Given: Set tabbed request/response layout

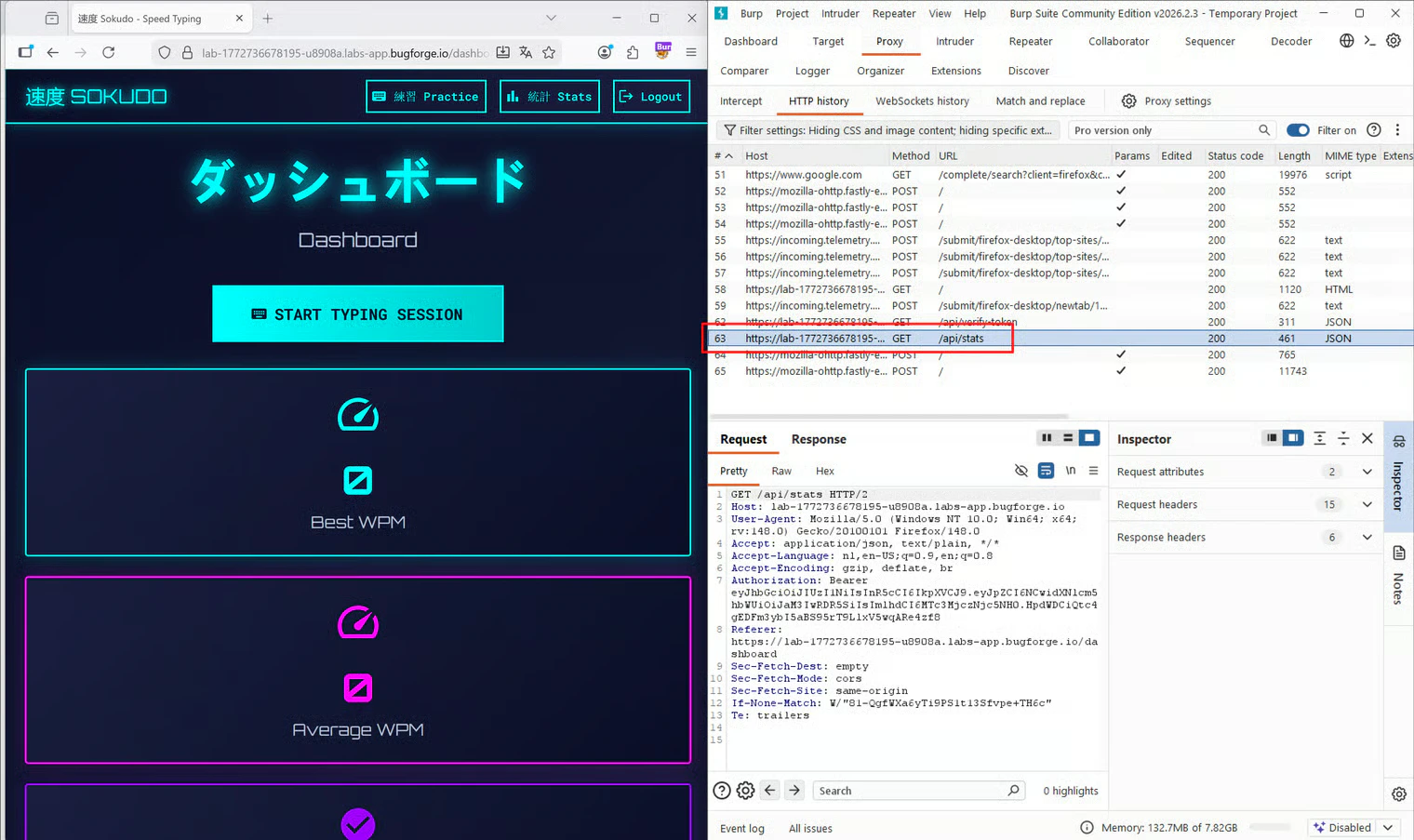Looking at the screenshot, I should click(1089, 438).
